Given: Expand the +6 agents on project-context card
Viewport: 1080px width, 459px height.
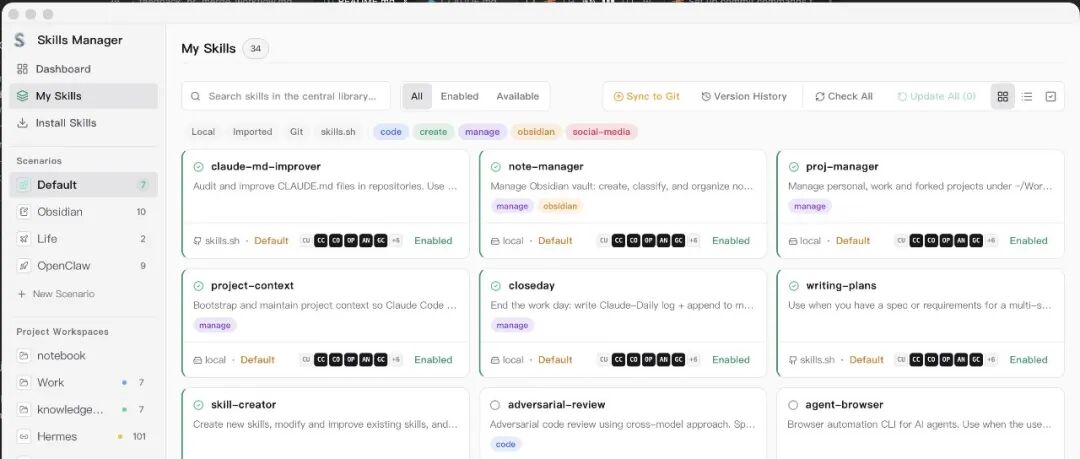Looking at the screenshot, I should (396, 360).
